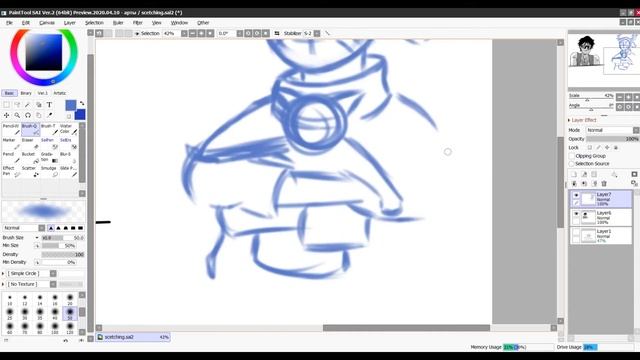Select the SelPen tool
Screen dimensions: 640x360
(x=49, y=144)
